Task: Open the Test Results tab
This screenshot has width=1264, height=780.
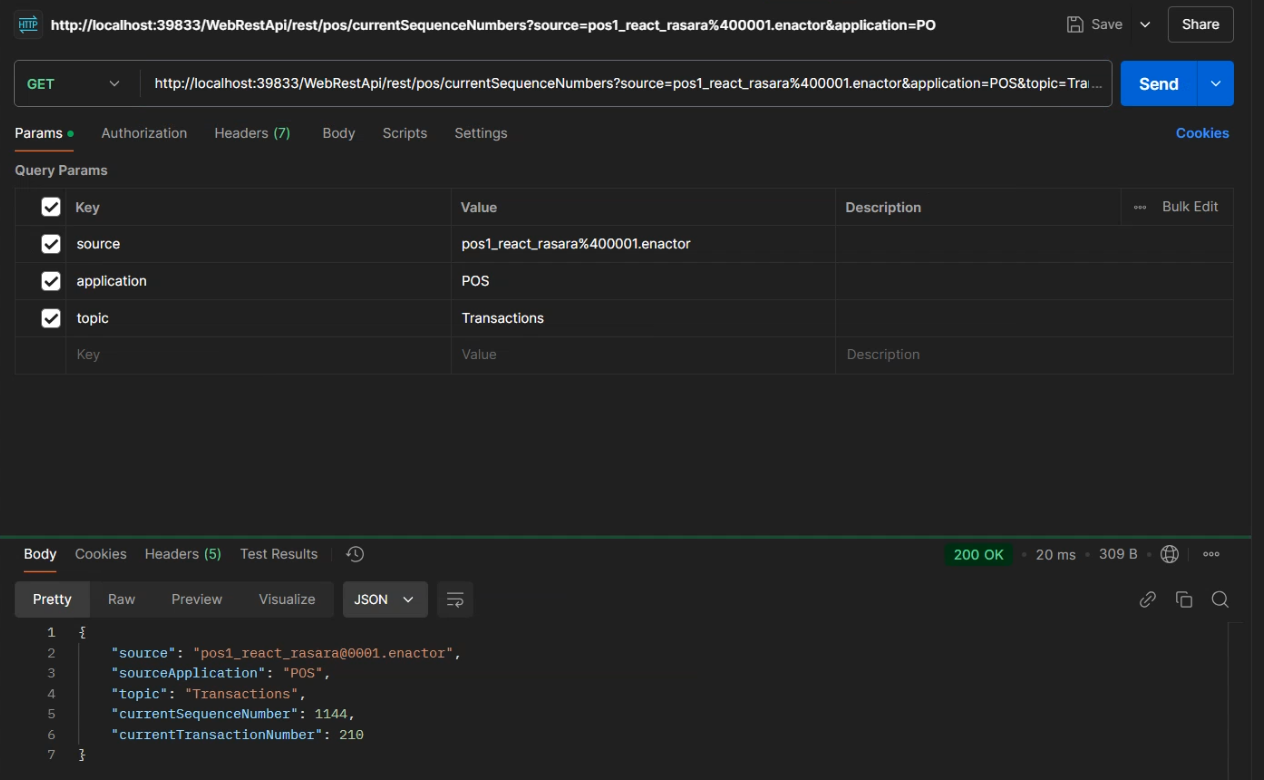Action: point(277,554)
